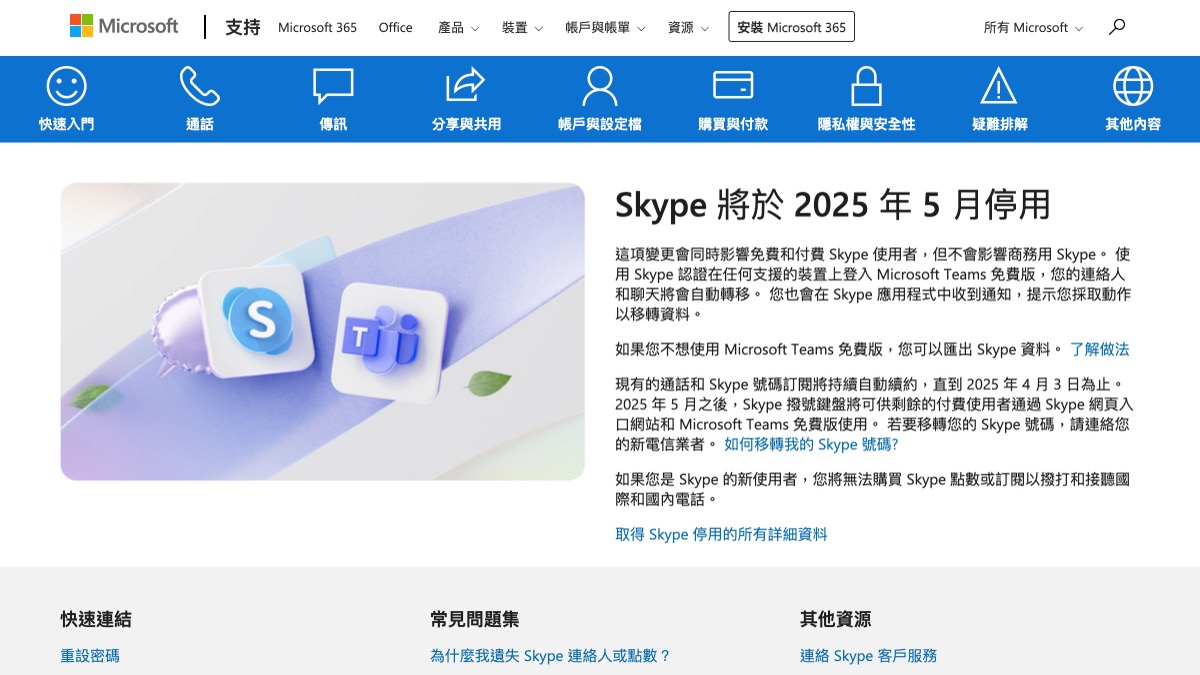Open 如何移轉我的 Skype 號碼? link

click(811, 445)
